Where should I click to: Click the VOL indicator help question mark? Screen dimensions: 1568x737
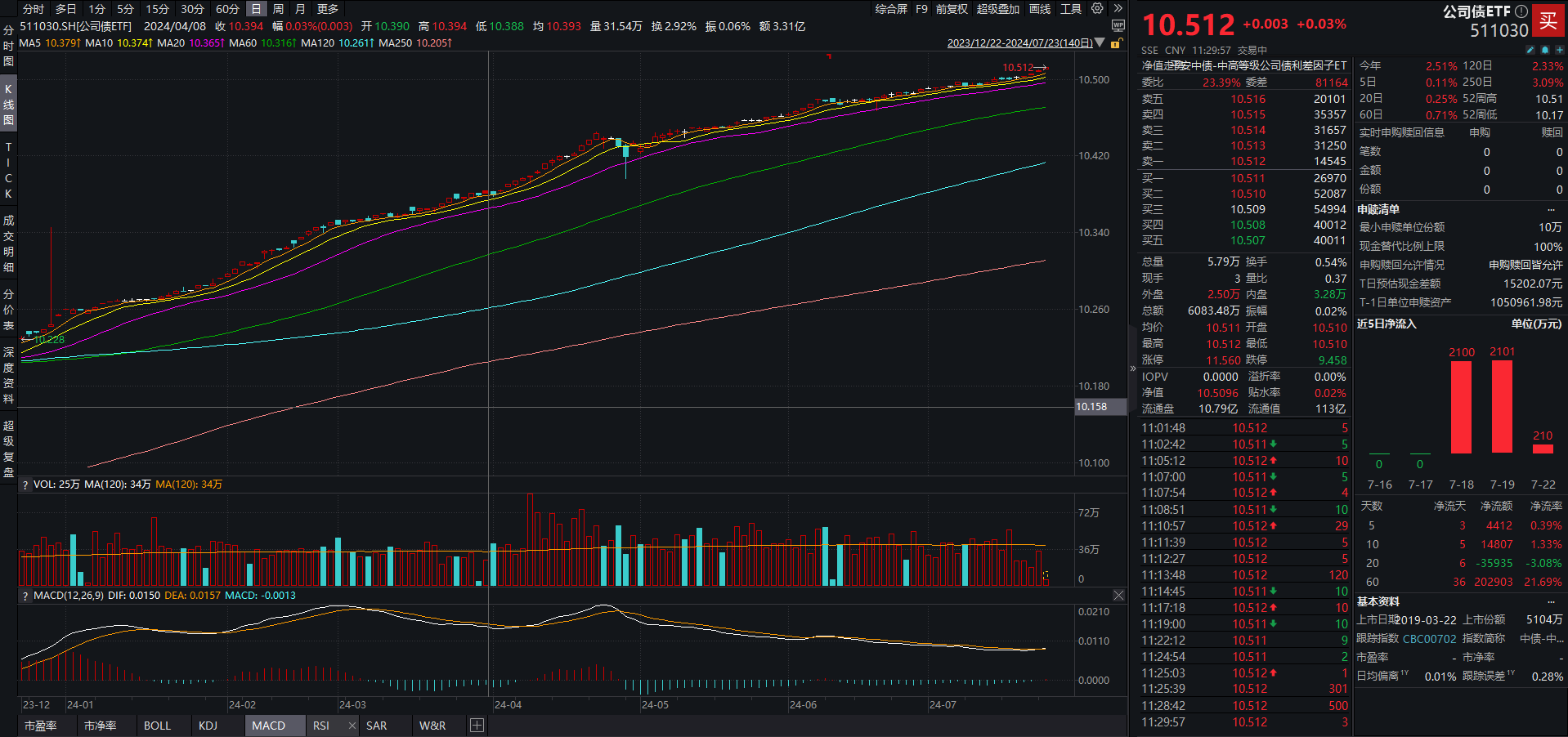[x=25, y=485]
